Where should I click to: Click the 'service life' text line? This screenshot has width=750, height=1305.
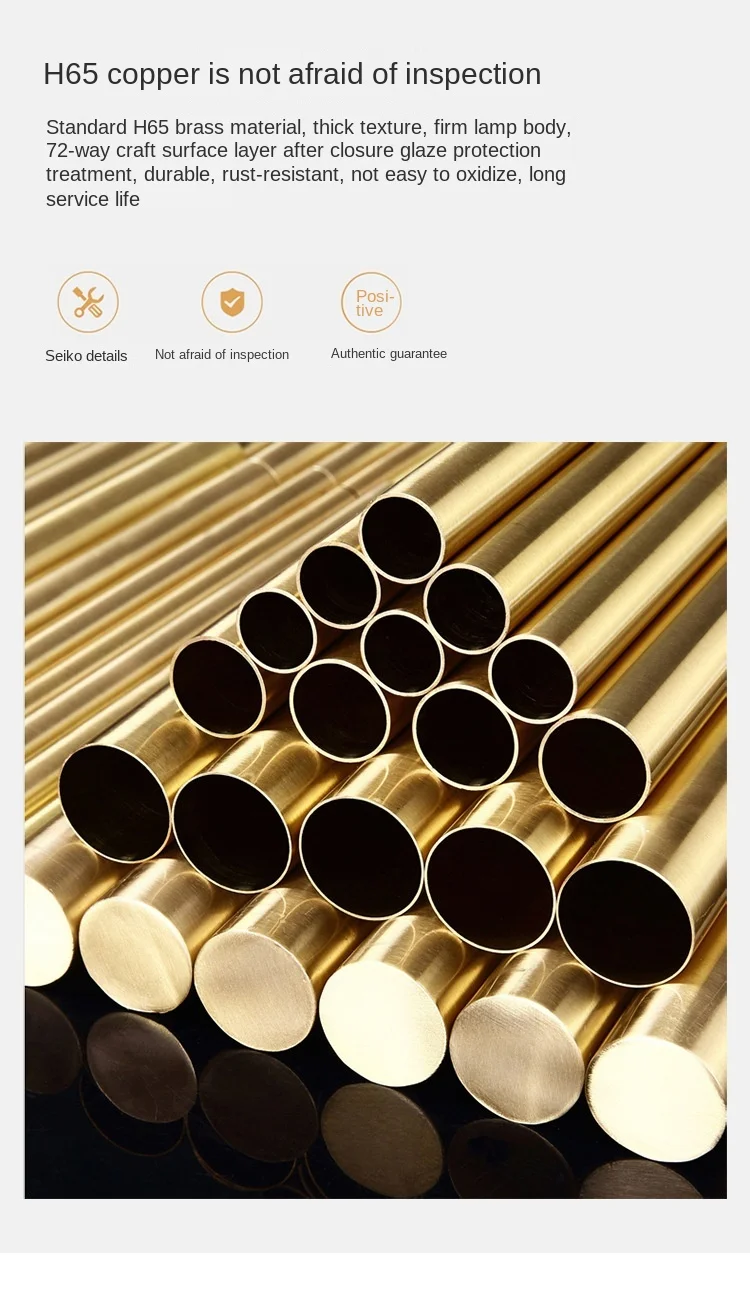coord(93,199)
